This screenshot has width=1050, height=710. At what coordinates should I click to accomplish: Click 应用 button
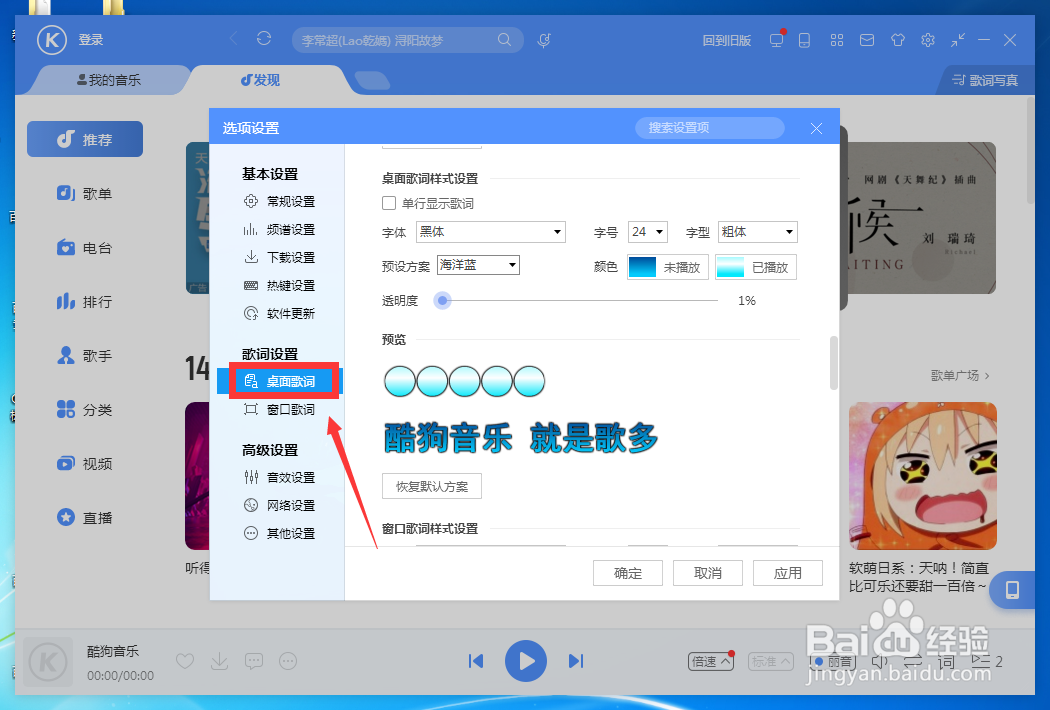(x=788, y=573)
